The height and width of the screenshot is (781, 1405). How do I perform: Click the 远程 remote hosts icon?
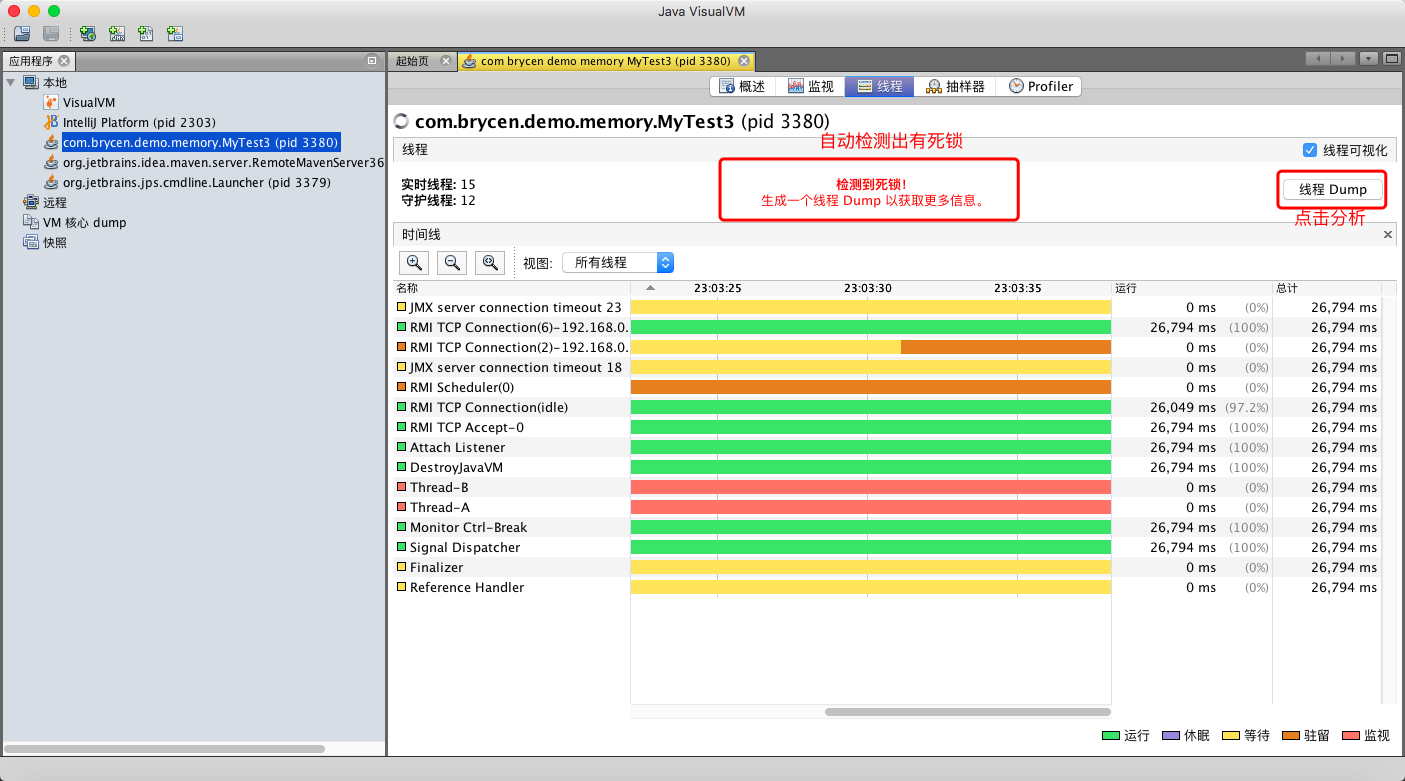(x=31, y=202)
